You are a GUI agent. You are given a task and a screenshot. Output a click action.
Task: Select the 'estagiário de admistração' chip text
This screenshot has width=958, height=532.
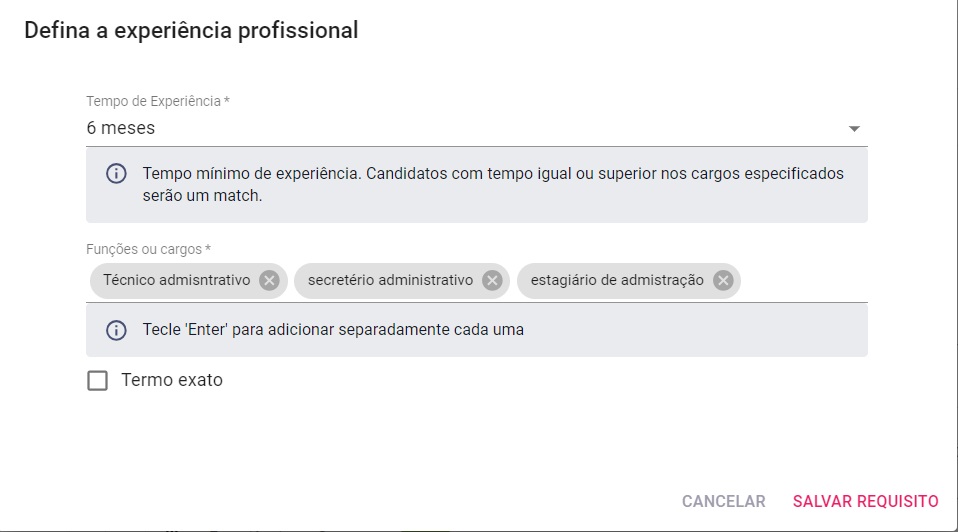[x=617, y=280]
